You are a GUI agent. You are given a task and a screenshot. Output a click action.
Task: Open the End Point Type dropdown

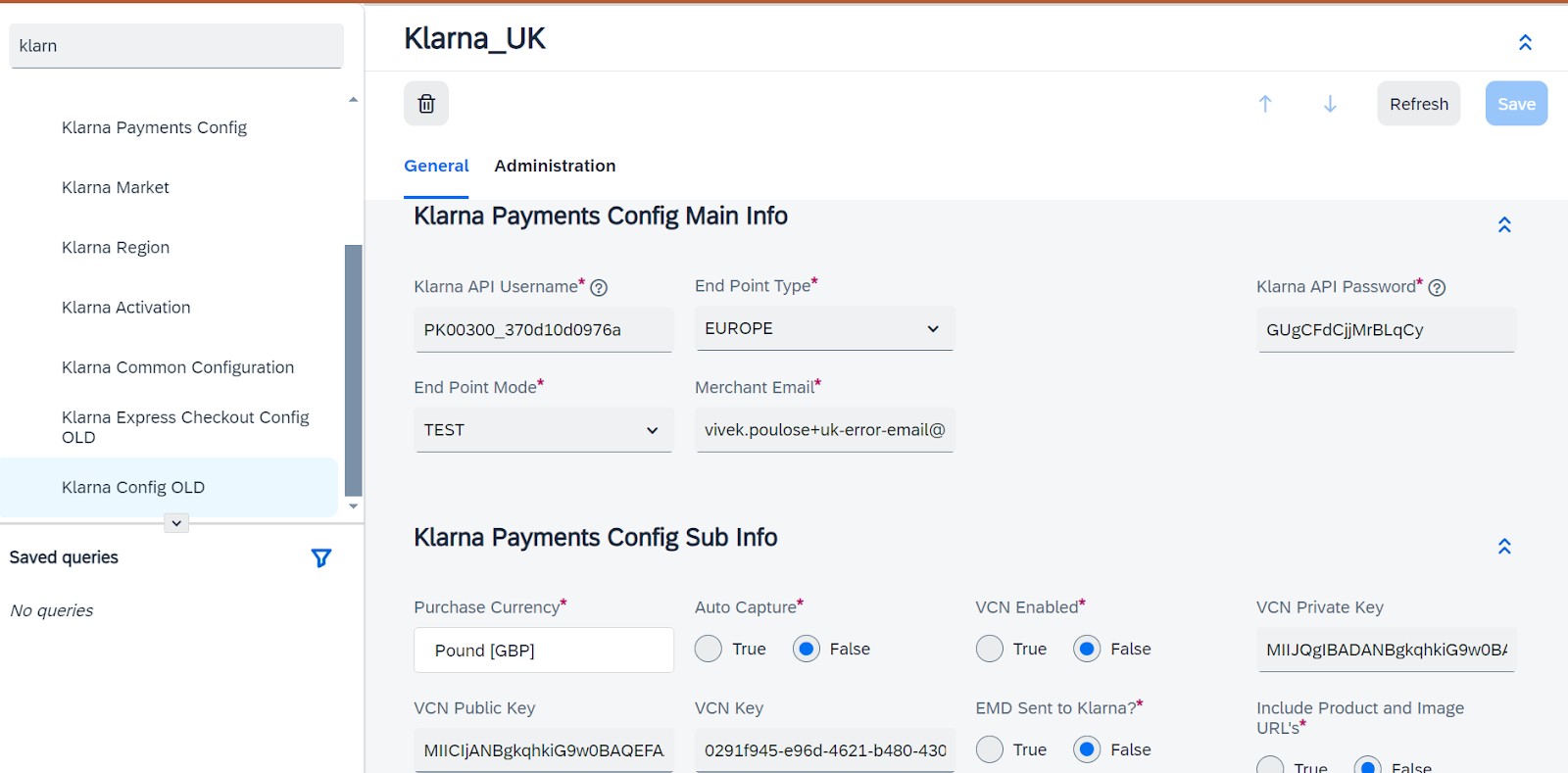(x=824, y=328)
